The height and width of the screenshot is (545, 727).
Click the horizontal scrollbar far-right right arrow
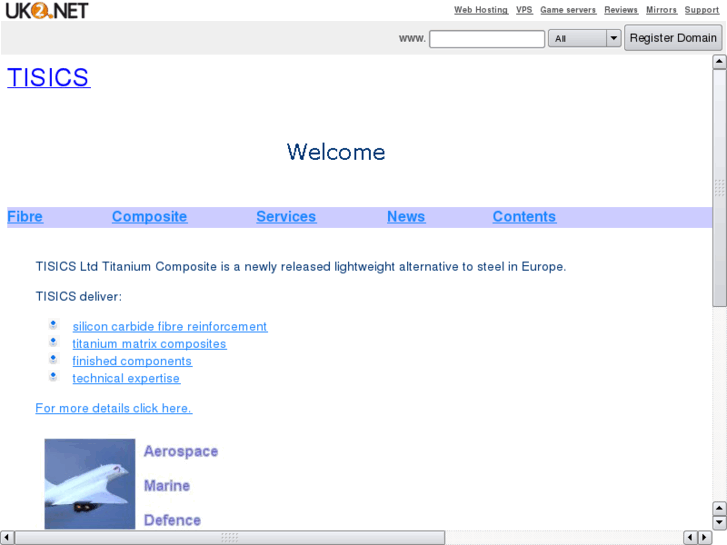705,538
